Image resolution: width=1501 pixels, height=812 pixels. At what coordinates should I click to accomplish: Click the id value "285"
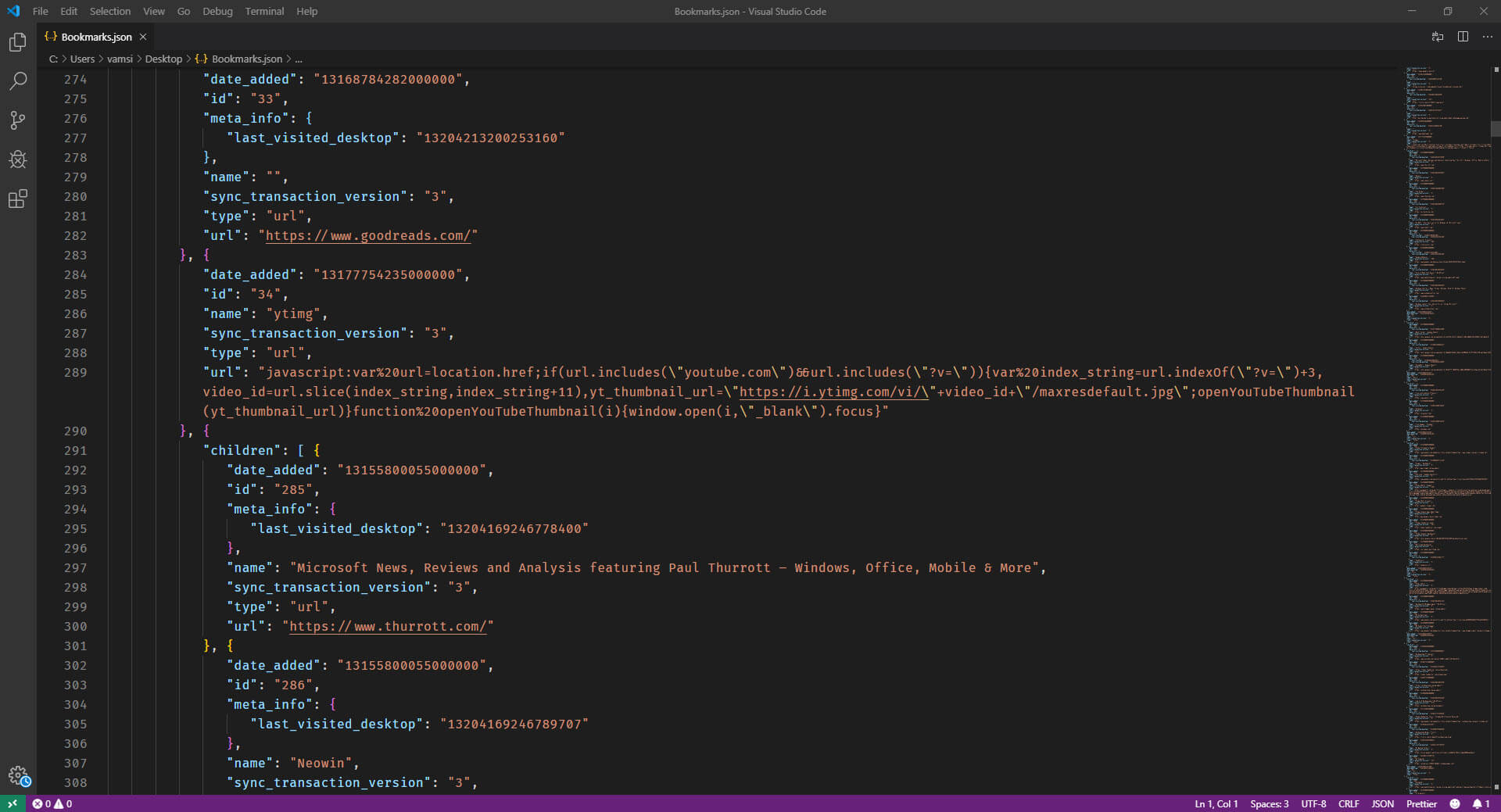click(x=293, y=490)
